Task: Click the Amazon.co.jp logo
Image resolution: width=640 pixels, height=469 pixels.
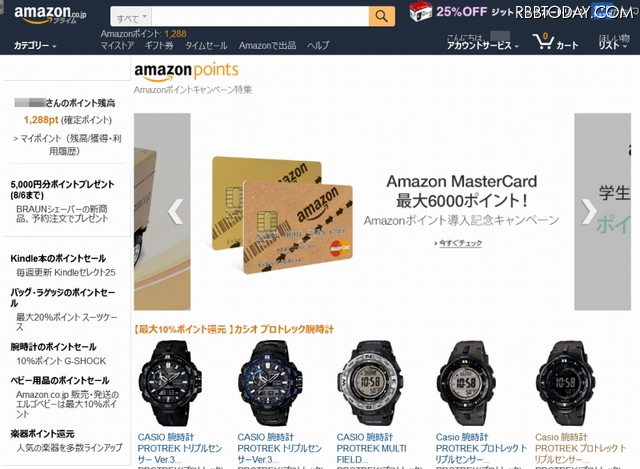Action: coord(50,14)
